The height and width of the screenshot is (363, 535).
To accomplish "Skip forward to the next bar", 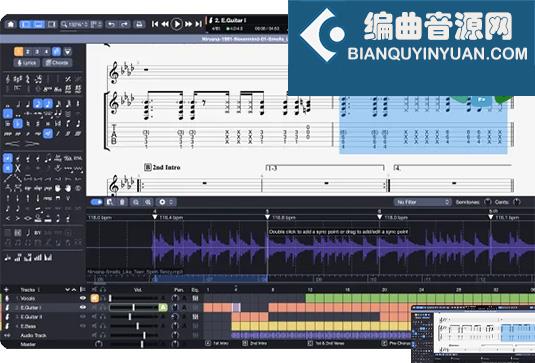I will (188, 24).
